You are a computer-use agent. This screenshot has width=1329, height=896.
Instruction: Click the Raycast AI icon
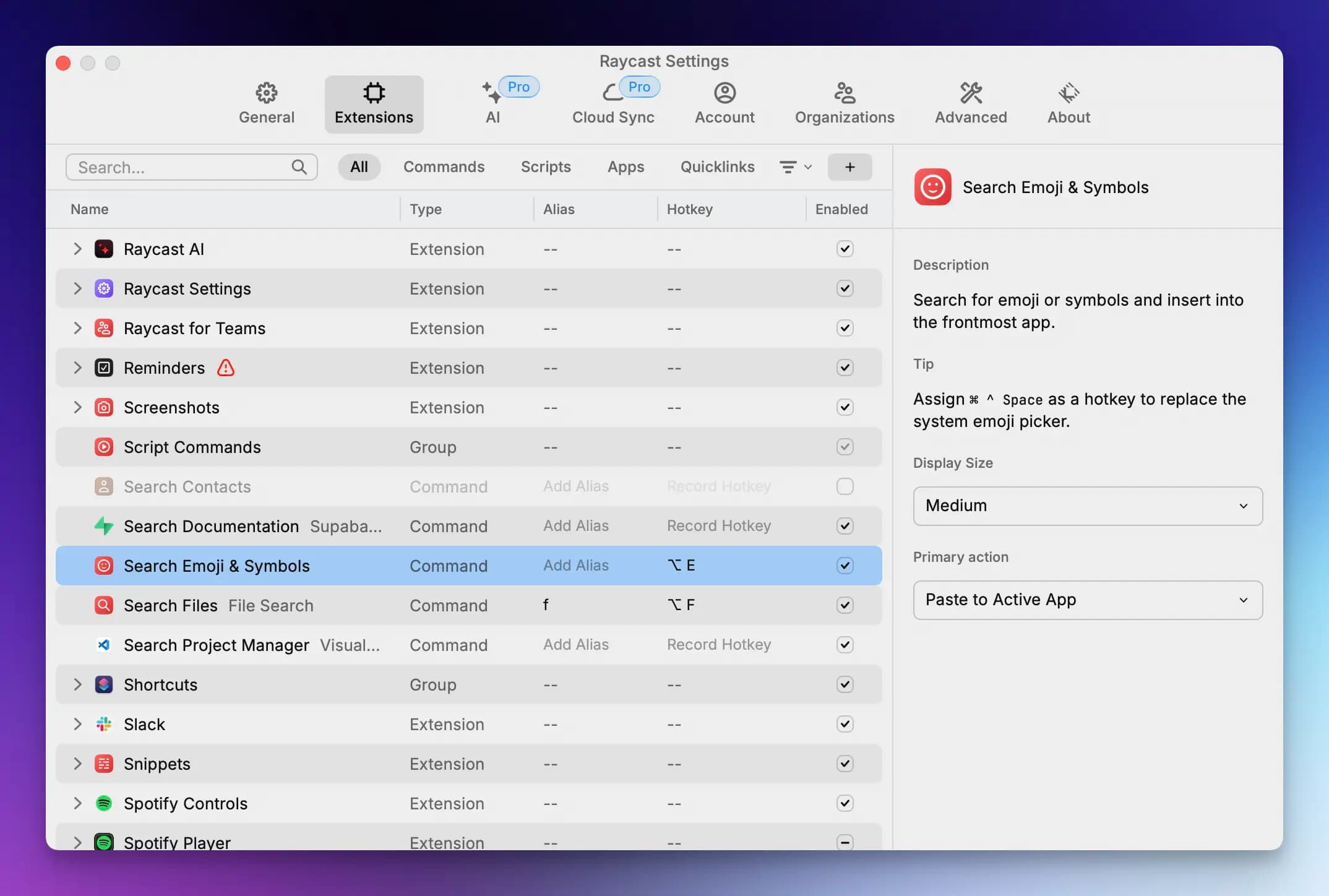point(104,249)
